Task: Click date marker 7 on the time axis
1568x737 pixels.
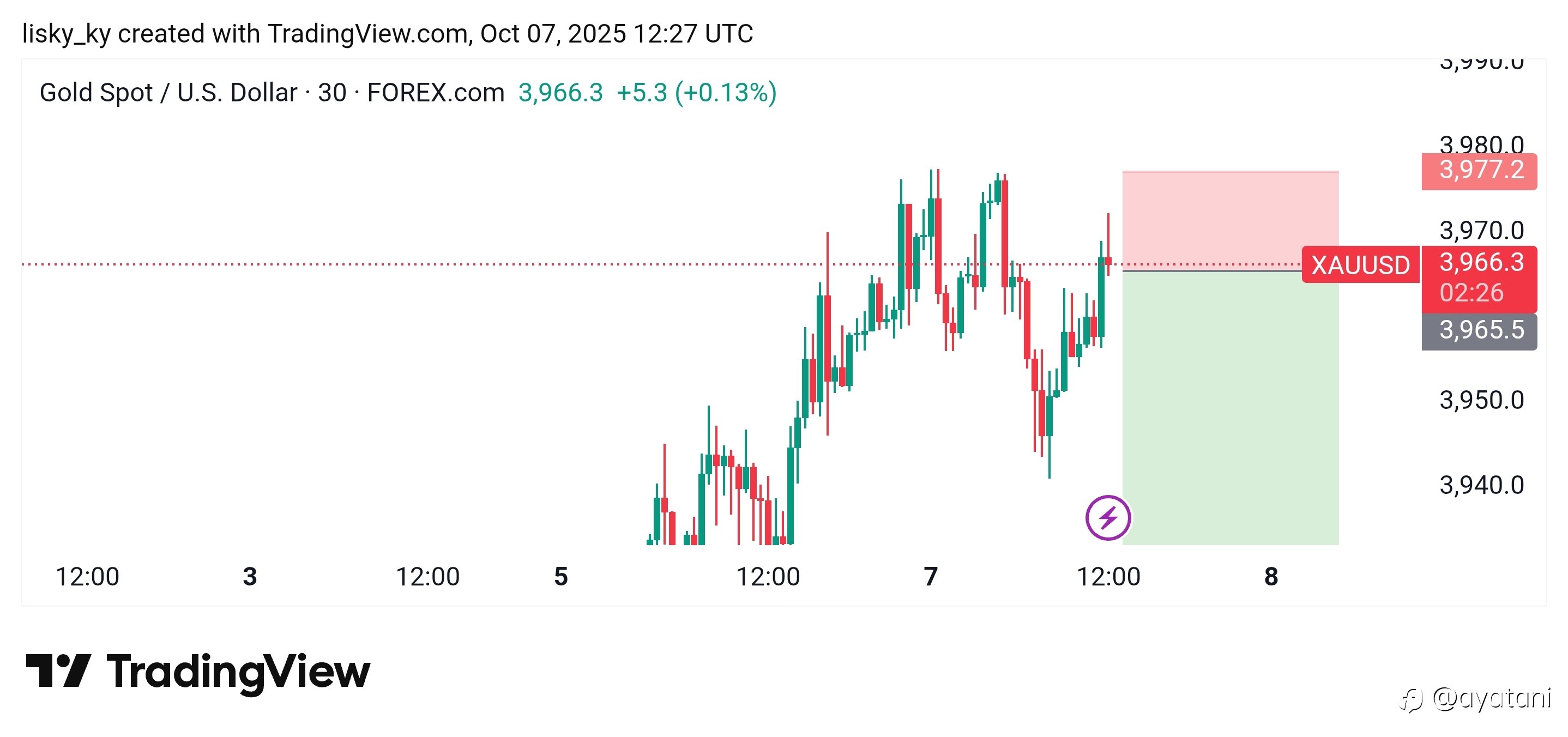Action: pyautogui.click(x=930, y=576)
